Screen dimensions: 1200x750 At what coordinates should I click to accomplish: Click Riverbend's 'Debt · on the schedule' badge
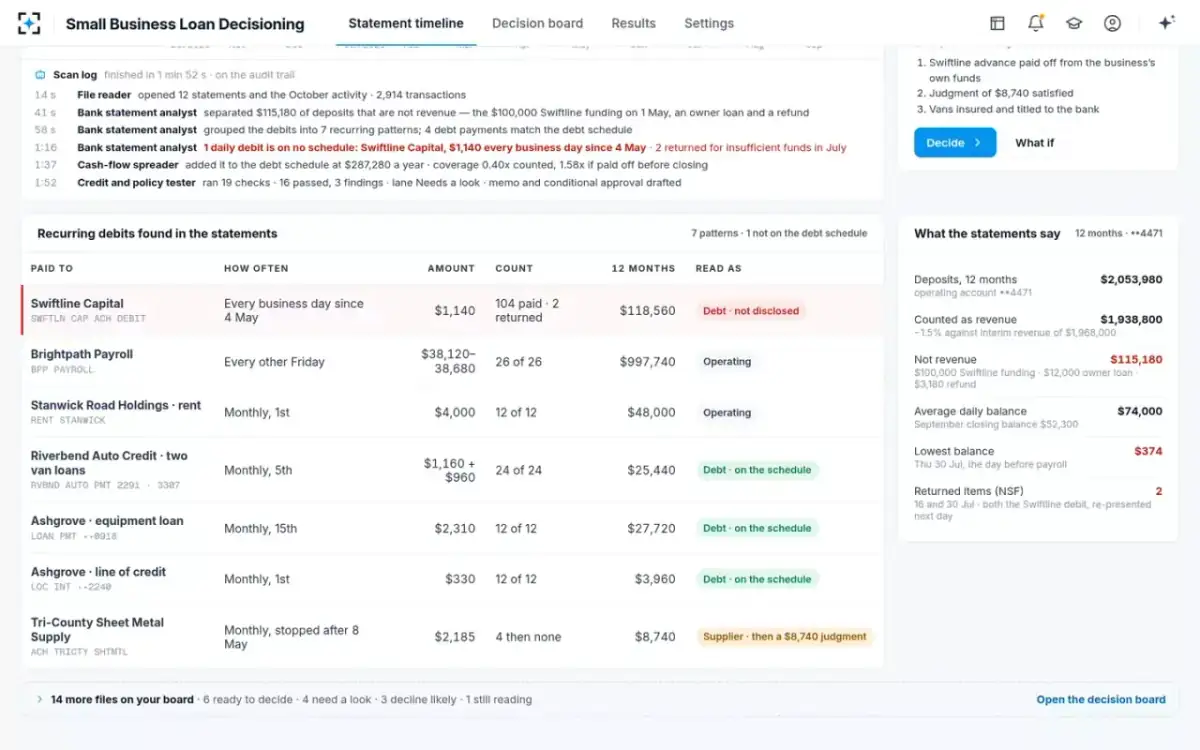[x=757, y=470]
